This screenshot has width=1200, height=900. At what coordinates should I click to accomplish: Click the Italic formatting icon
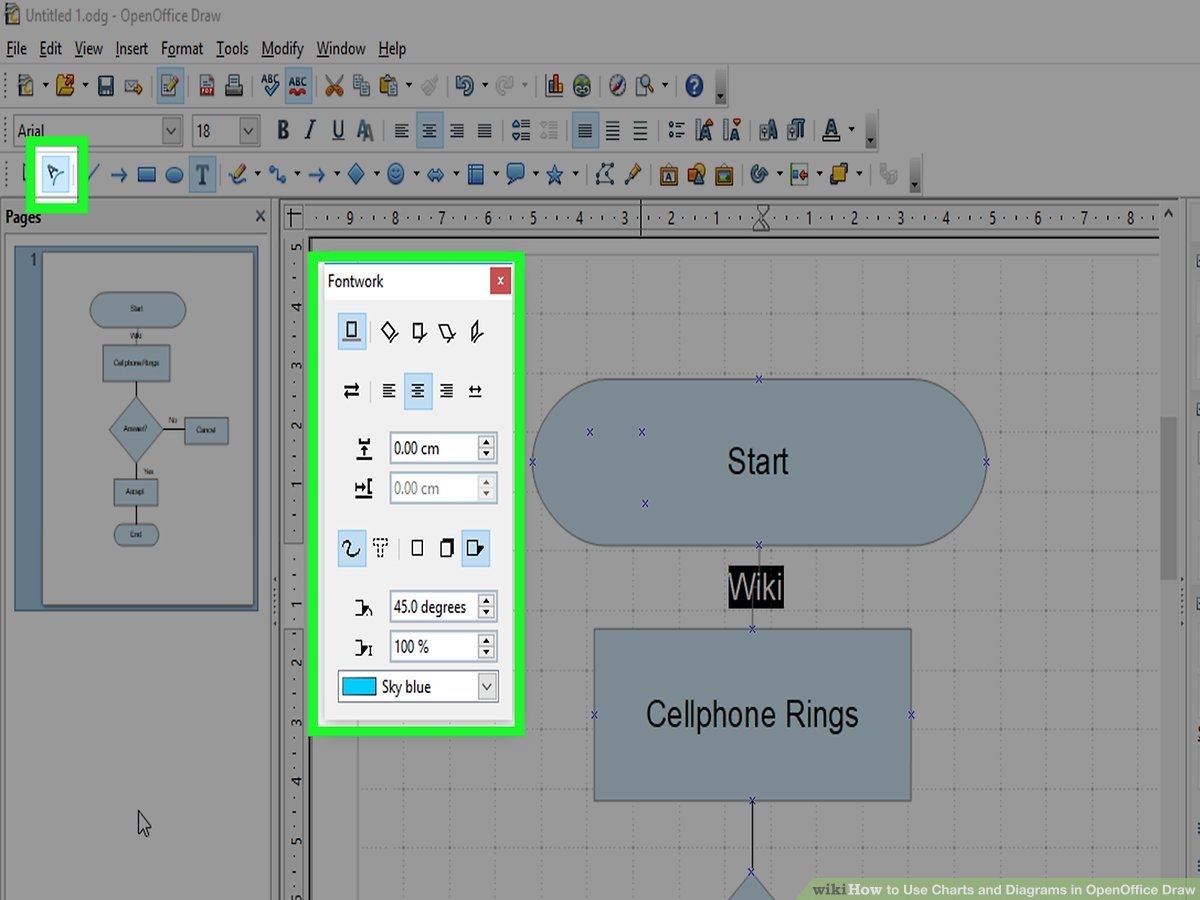(x=310, y=131)
